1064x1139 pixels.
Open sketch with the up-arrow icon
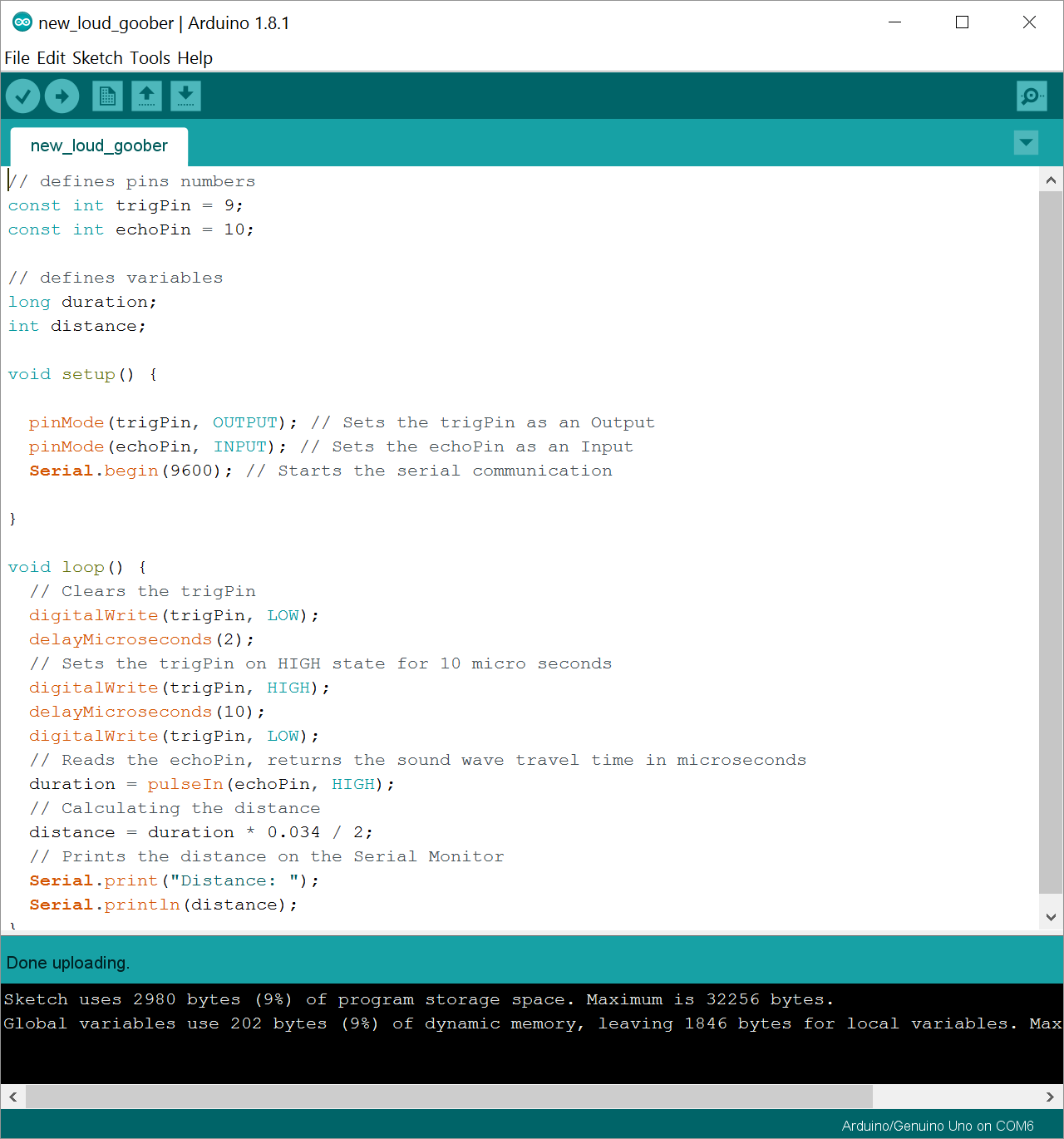147,96
